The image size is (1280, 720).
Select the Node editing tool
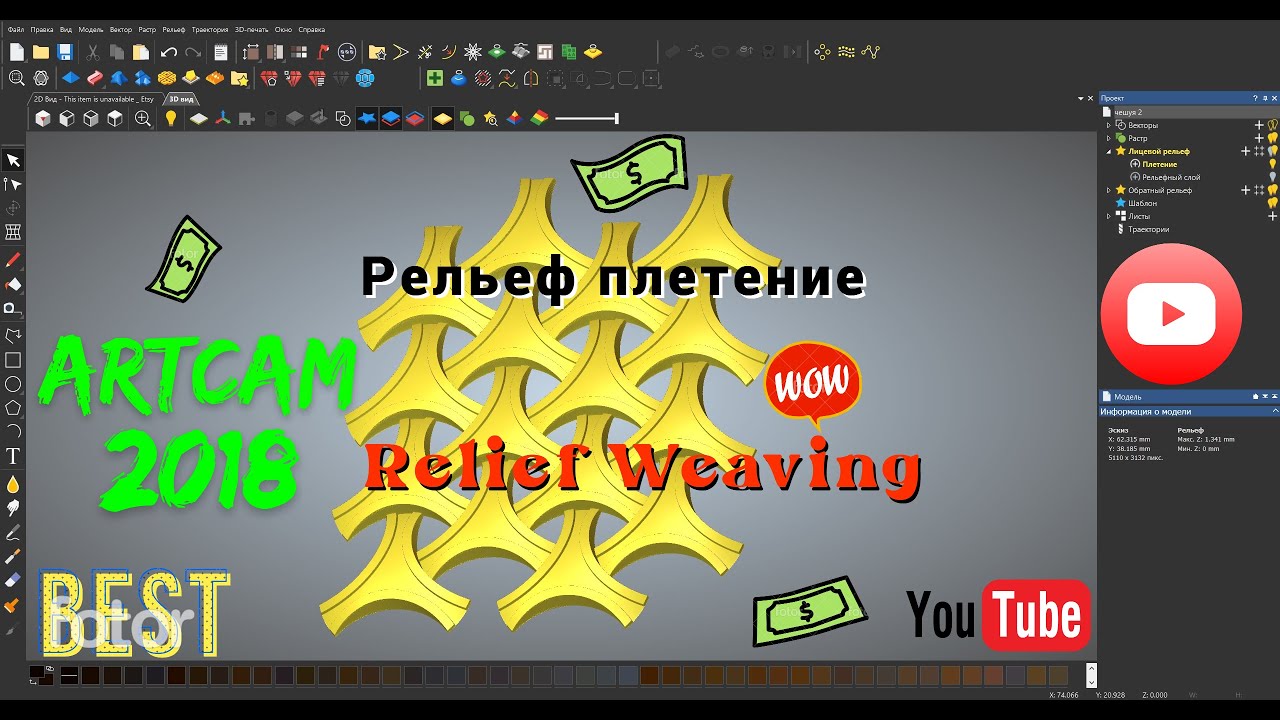13,184
